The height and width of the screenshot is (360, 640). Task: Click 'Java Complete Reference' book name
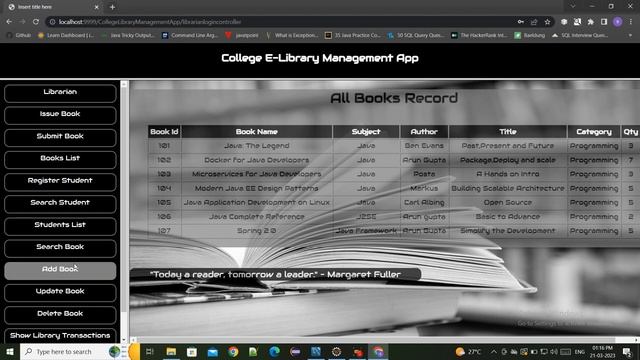257,216
